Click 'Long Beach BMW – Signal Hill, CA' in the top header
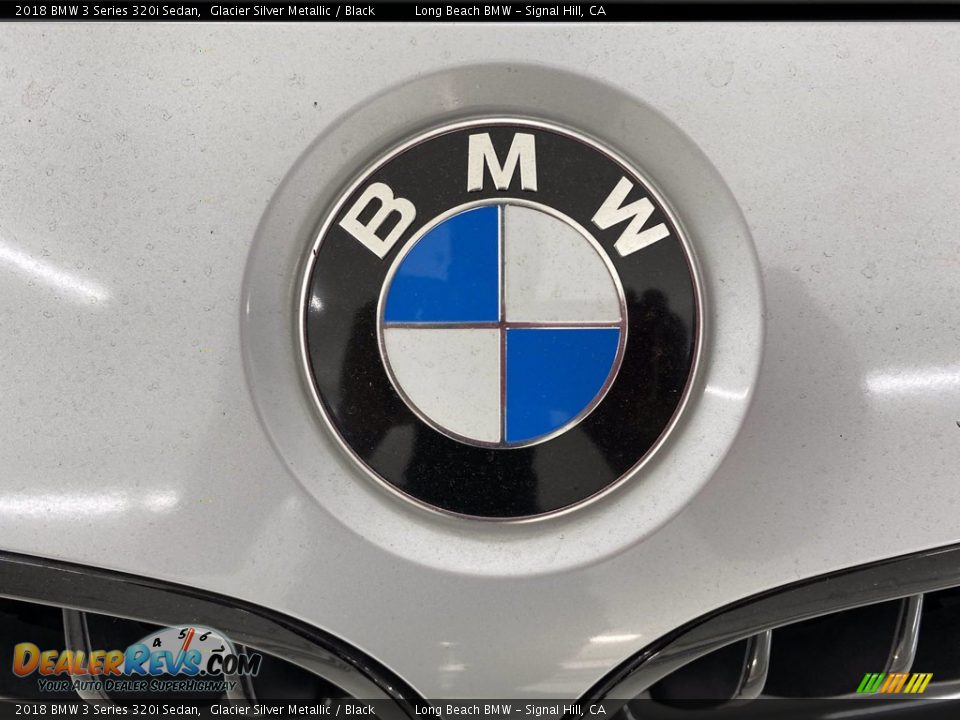Image resolution: width=960 pixels, height=720 pixels. (510, 10)
